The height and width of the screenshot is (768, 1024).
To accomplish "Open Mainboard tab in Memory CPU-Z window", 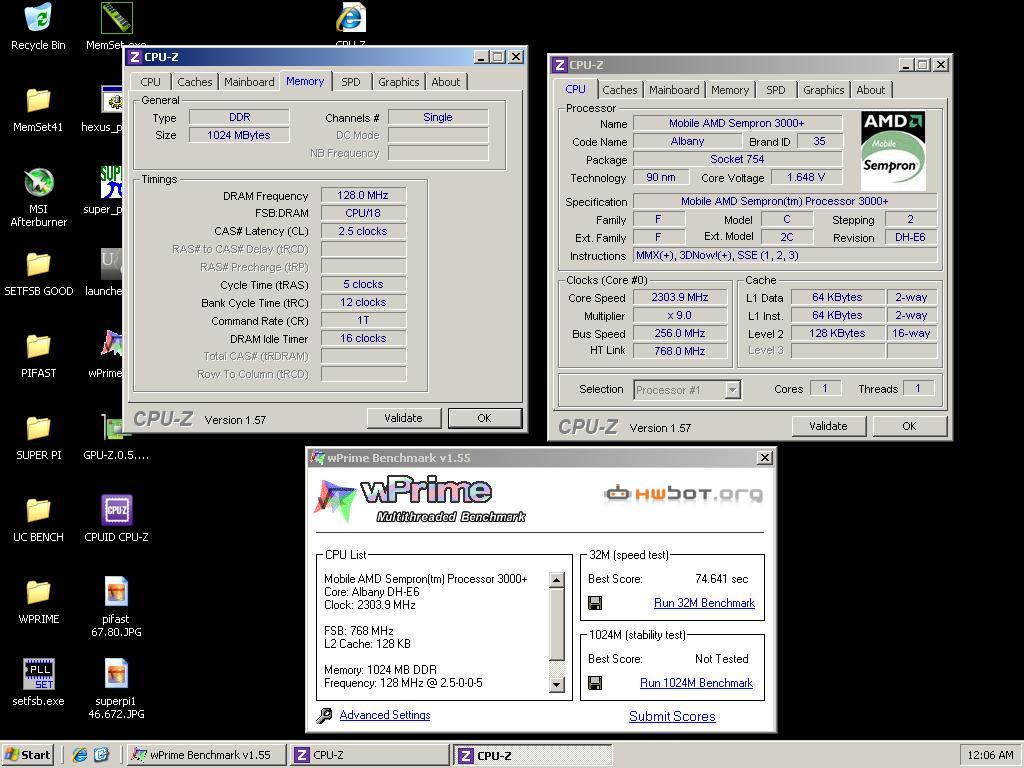I will (x=249, y=82).
